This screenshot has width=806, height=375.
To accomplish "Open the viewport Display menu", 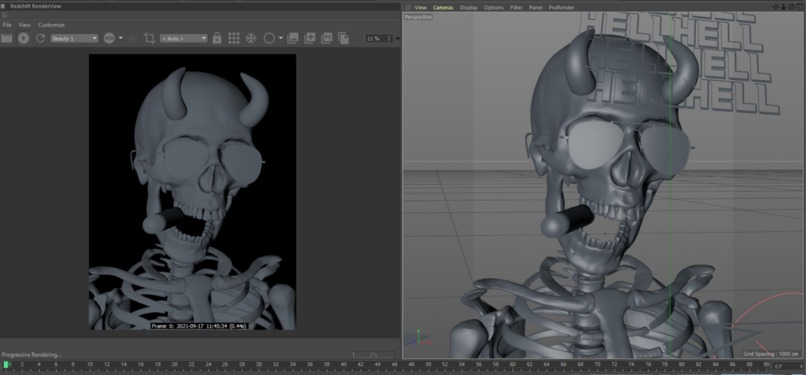I will [x=468, y=8].
